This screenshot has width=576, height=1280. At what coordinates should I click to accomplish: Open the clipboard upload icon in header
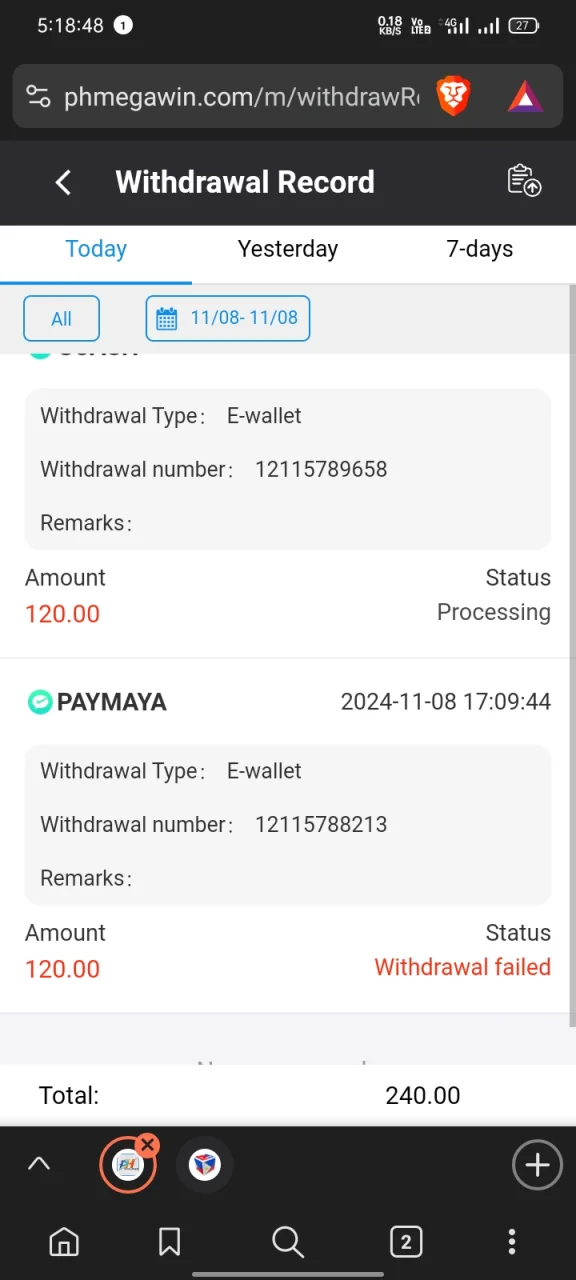(524, 181)
